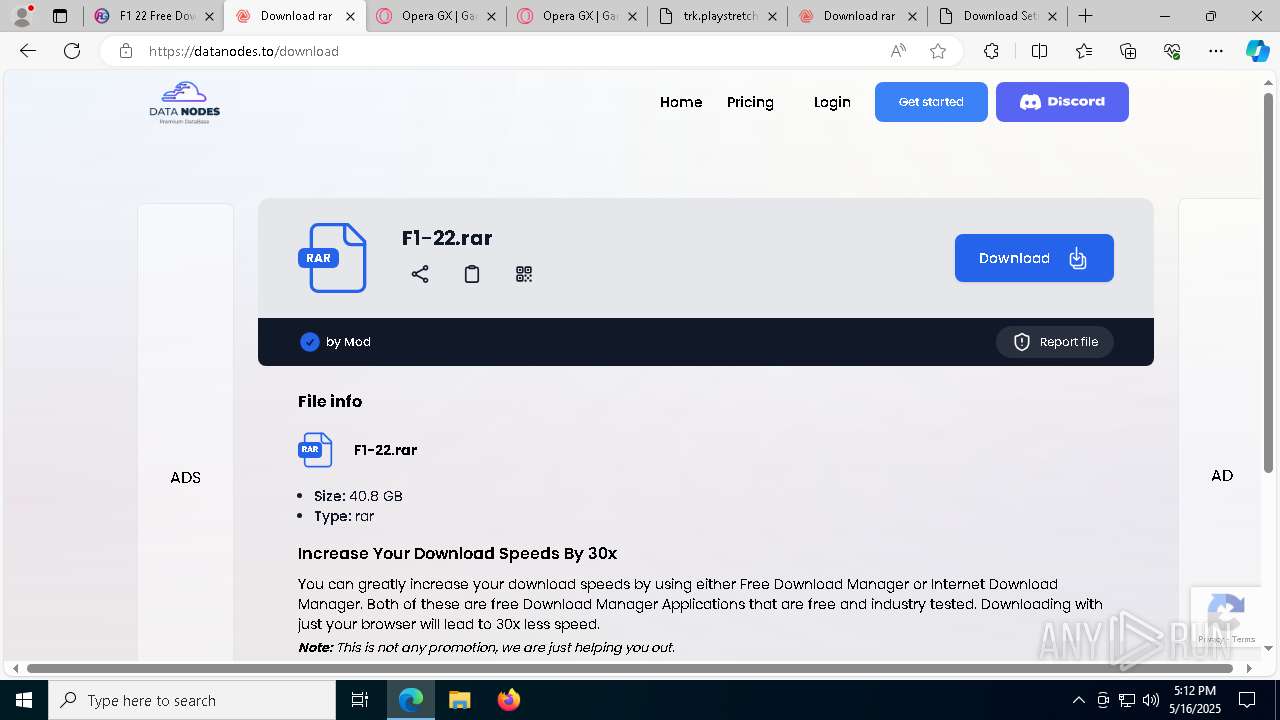
Task: Click the Size: 40.8 GB text
Action: tap(358, 496)
